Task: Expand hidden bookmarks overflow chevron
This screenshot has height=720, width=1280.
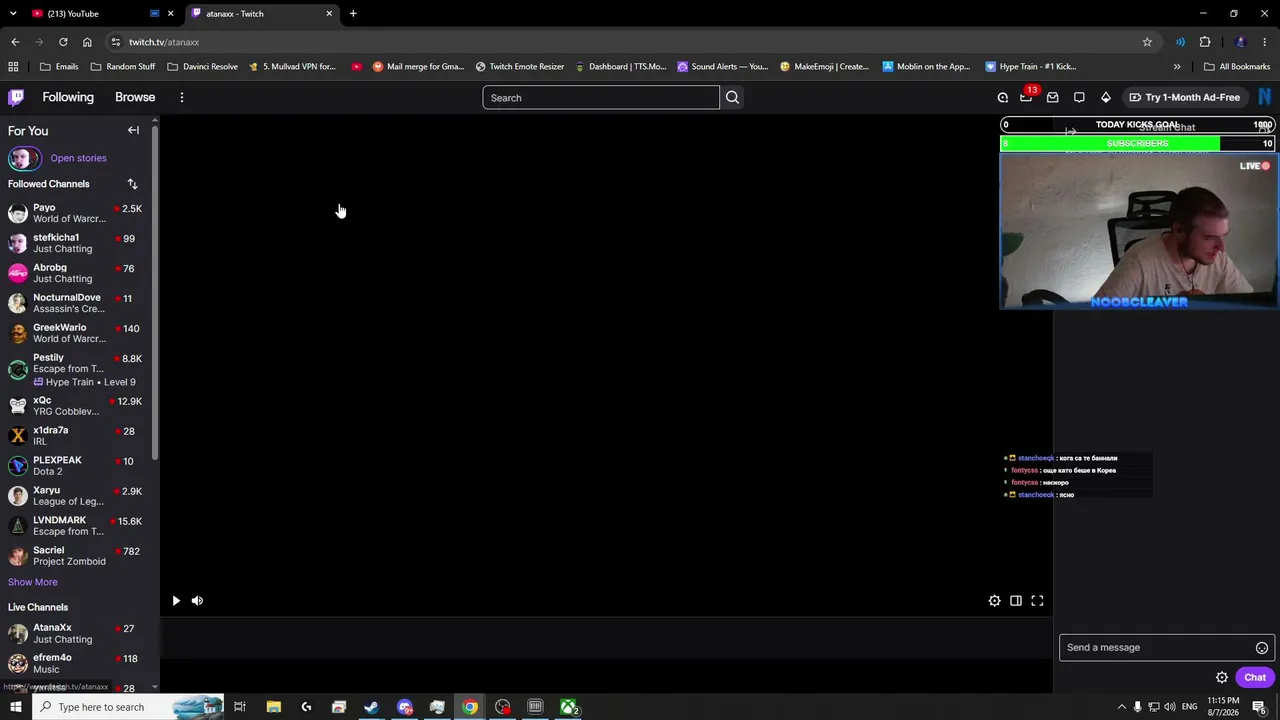Action: click(x=1177, y=67)
